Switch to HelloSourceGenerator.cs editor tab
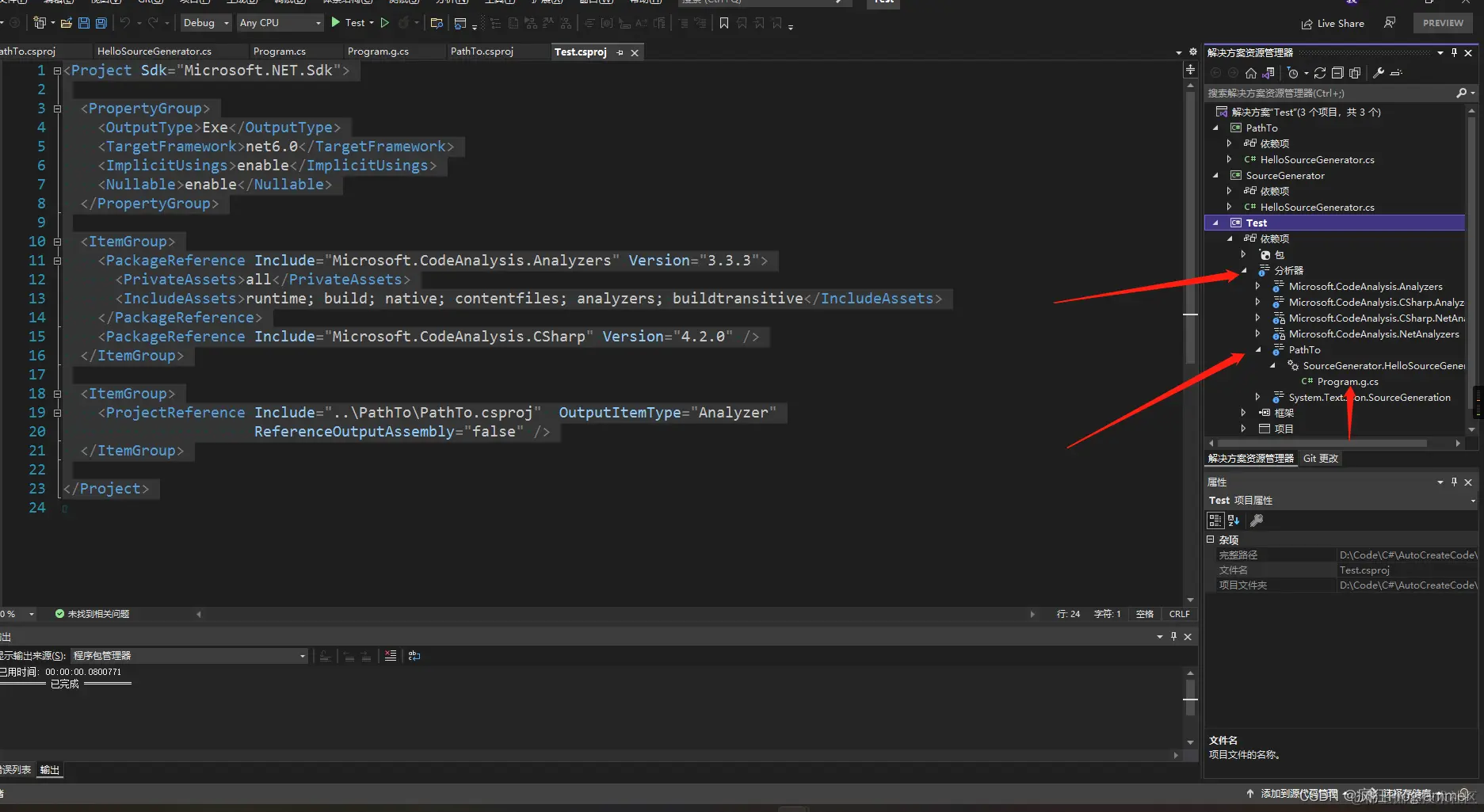The width and height of the screenshot is (1484, 812). click(155, 51)
